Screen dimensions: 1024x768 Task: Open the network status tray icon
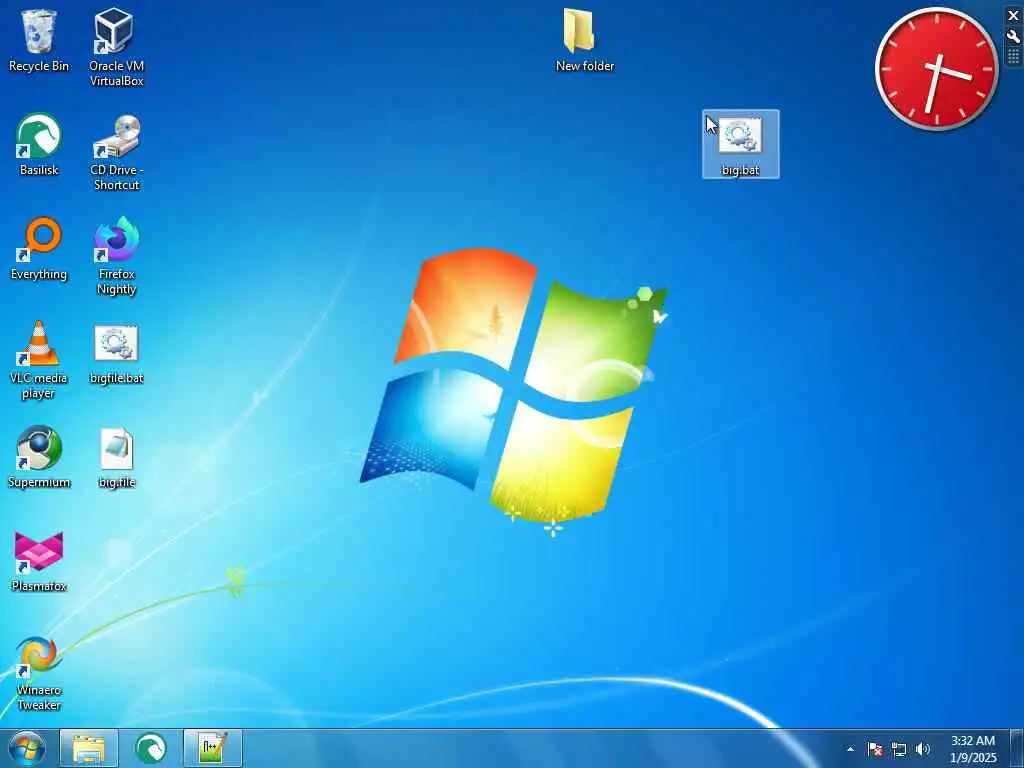(x=899, y=749)
